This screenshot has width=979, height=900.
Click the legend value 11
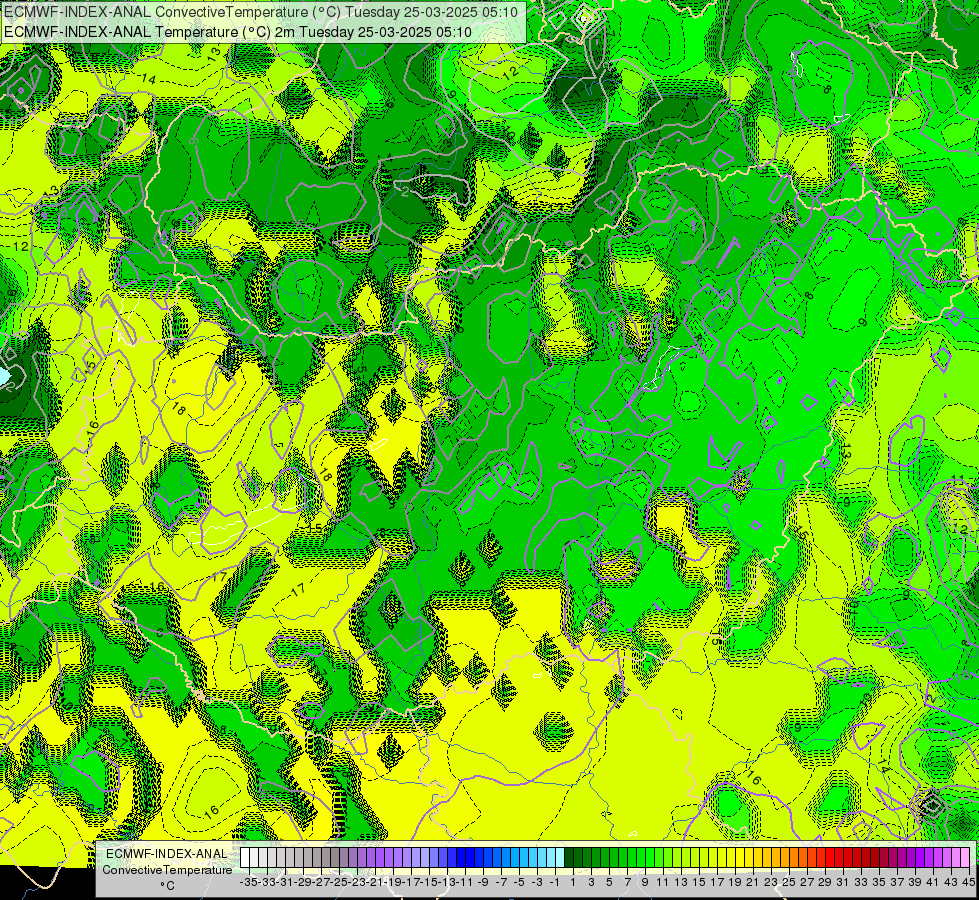point(663,882)
